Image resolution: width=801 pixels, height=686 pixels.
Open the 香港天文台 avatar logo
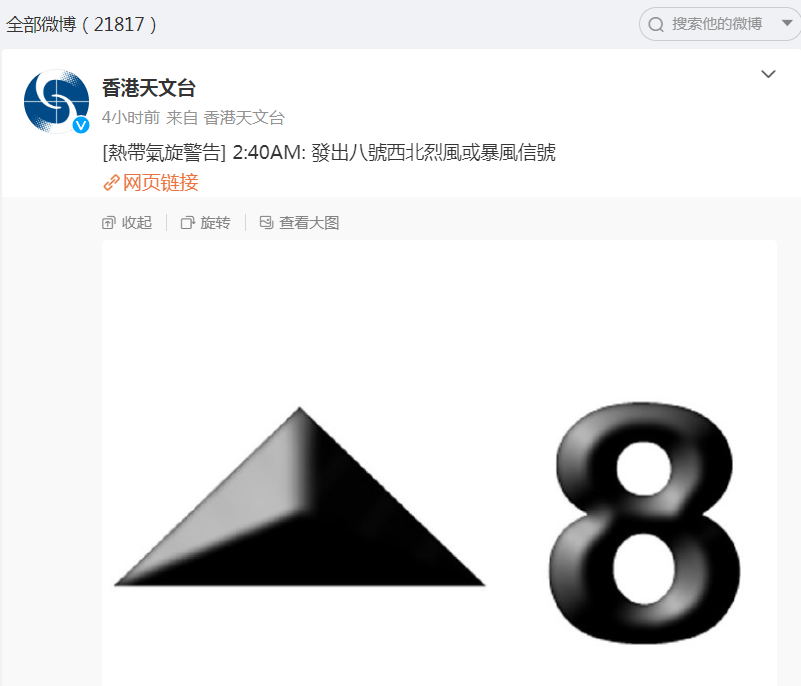click(x=56, y=101)
